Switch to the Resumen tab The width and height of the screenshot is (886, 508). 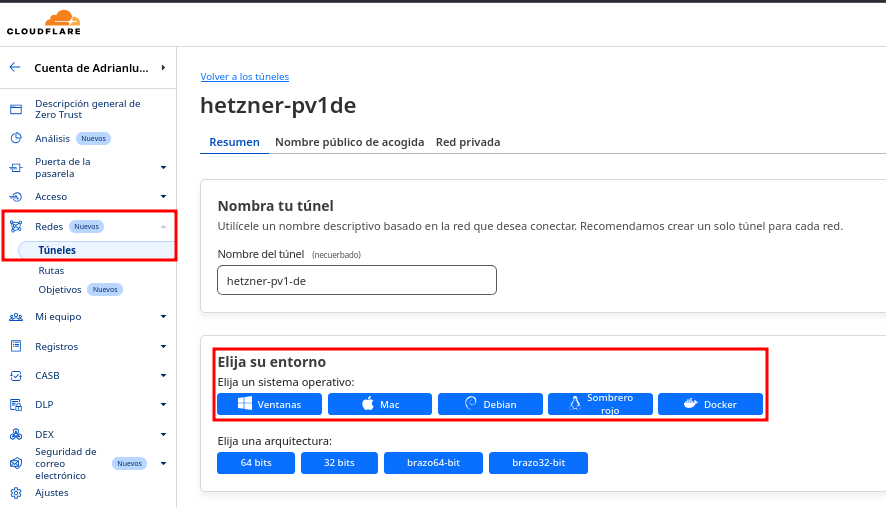[x=234, y=142]
